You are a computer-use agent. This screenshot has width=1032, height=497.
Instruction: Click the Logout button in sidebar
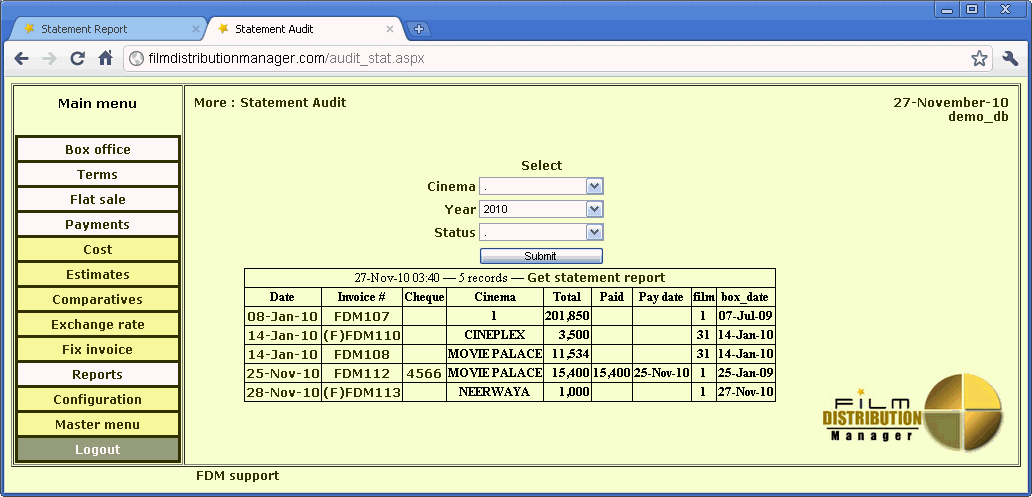pyautogui.click(x=98, y=450)
